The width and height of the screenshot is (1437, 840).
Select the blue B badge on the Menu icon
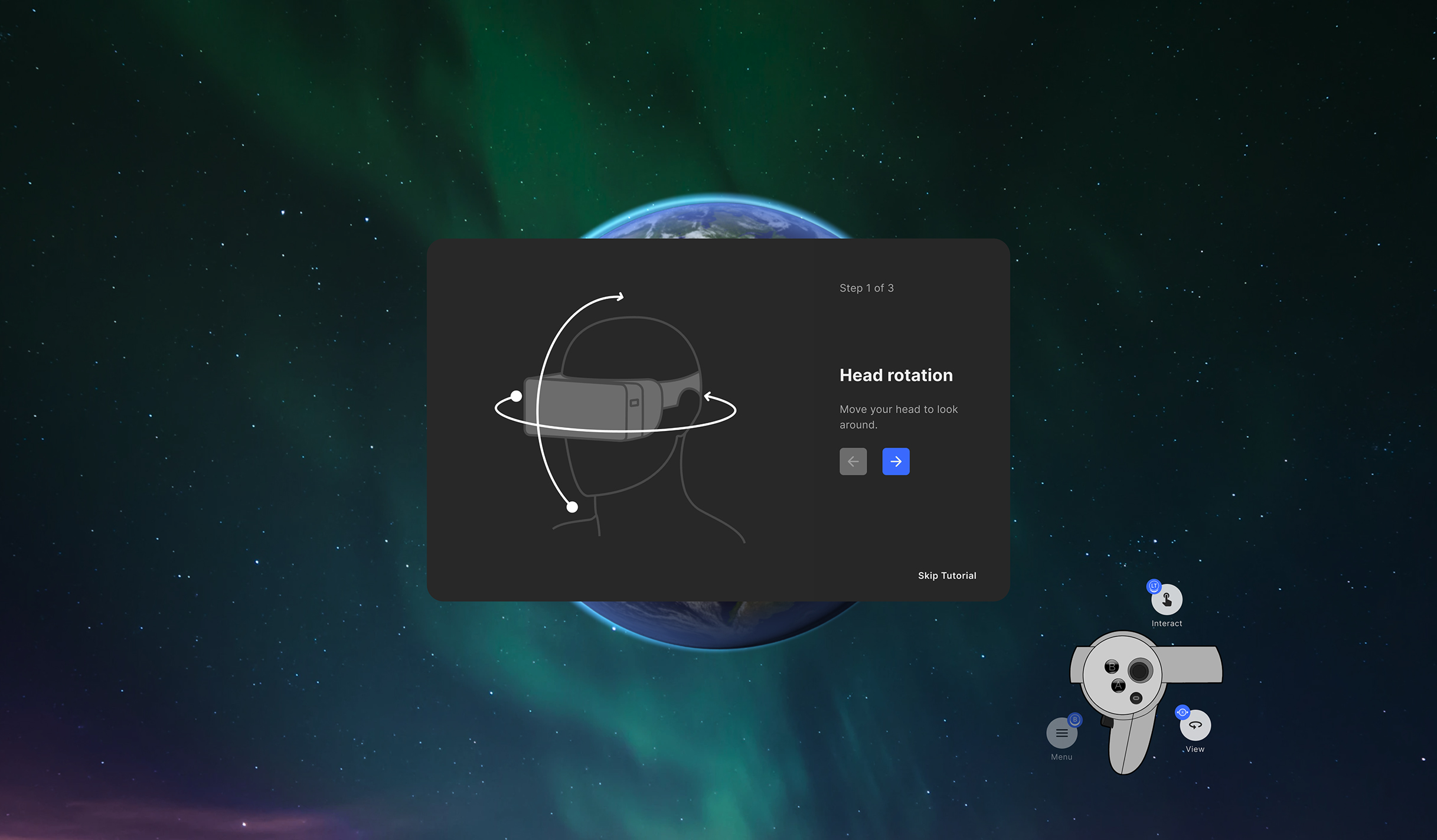[x=1075, y=720]
